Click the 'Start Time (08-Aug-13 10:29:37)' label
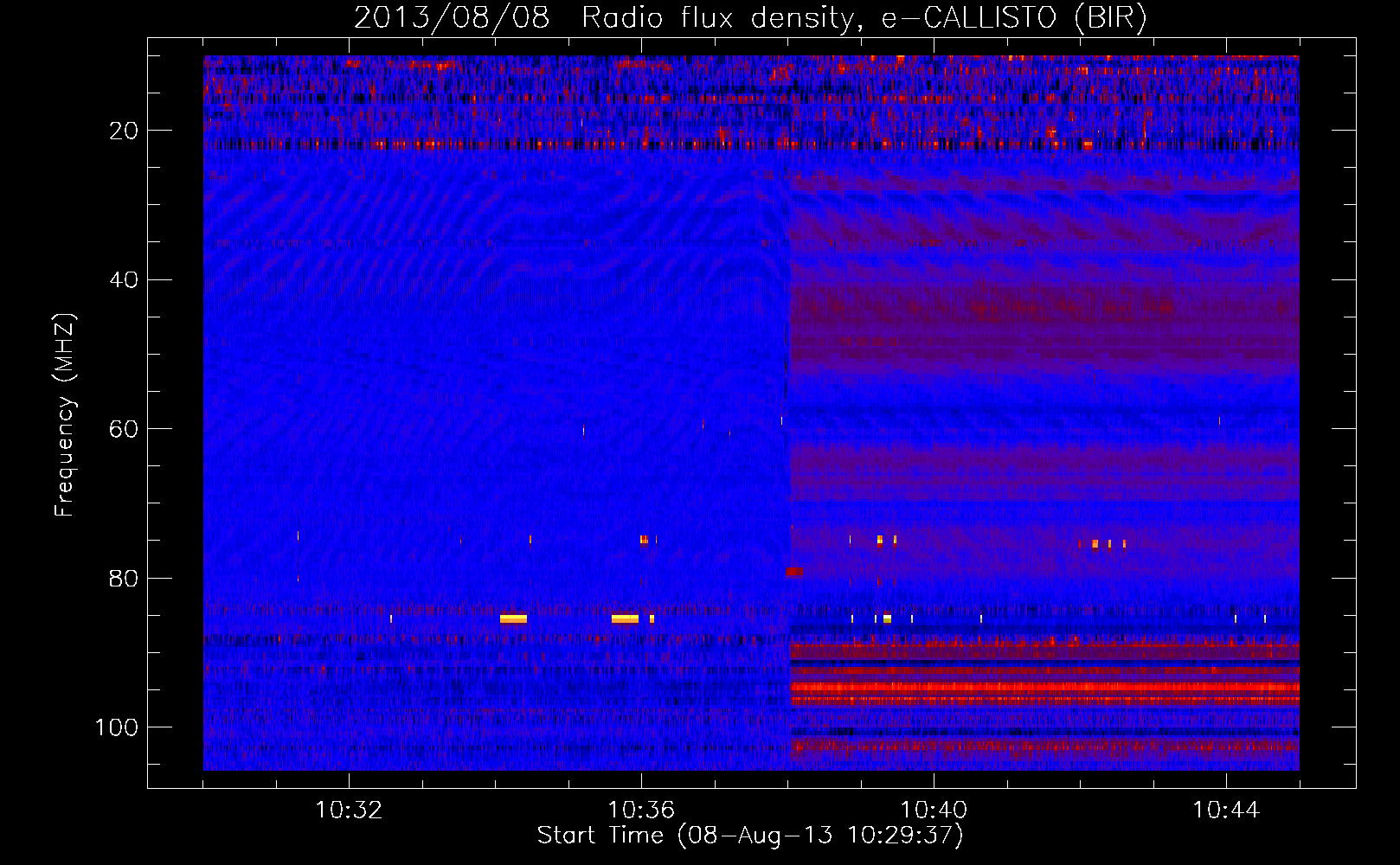The width and height of the screenshot is (1400, 865). [750, 836]
